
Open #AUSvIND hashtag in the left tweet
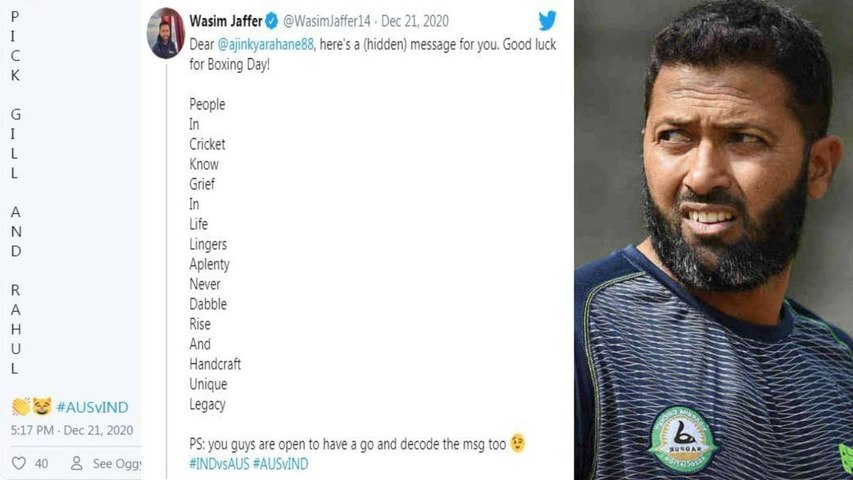click(92, 407)
